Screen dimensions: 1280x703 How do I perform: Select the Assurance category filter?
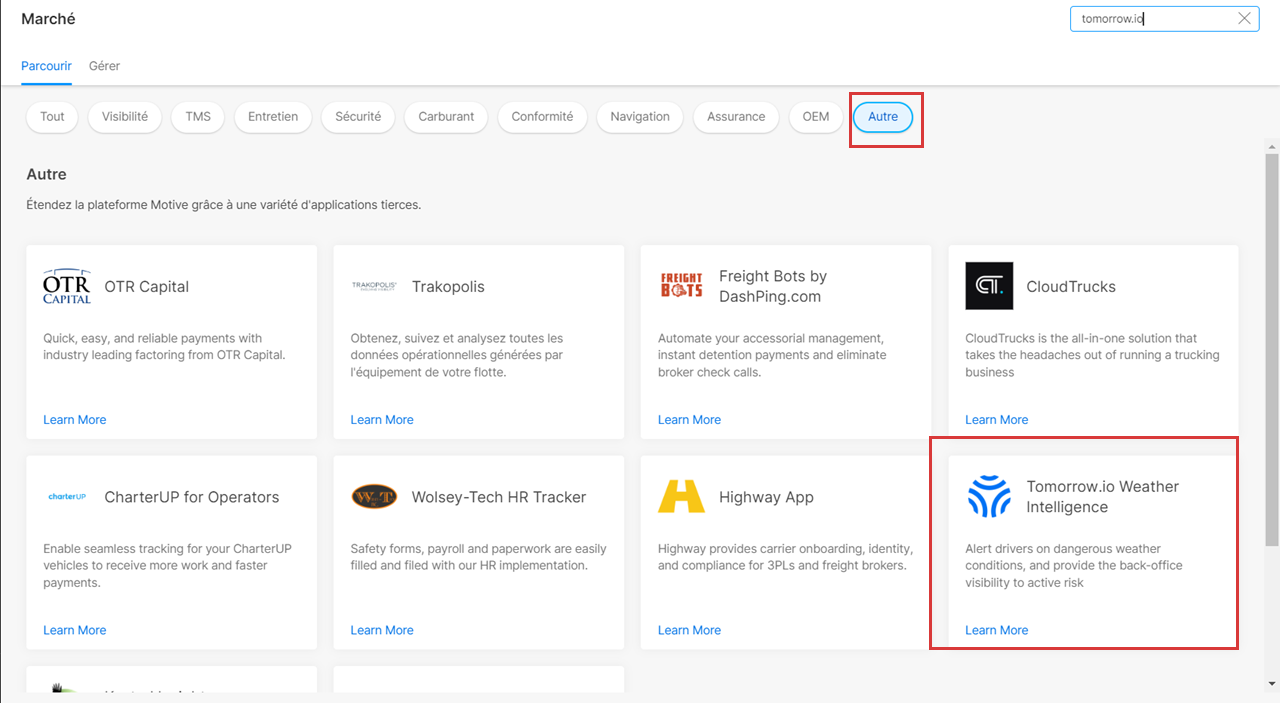pos(736,117)
